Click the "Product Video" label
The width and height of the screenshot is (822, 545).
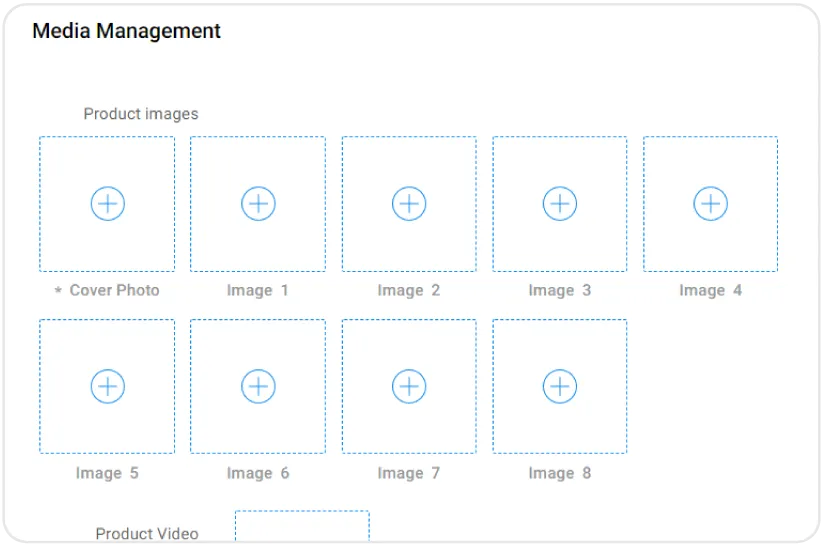pos(147,533)
